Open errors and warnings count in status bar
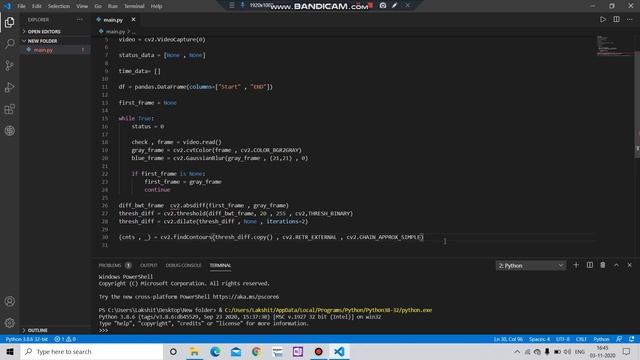The height and width of the screenshot is (360, 640). [x=65, y=339]
